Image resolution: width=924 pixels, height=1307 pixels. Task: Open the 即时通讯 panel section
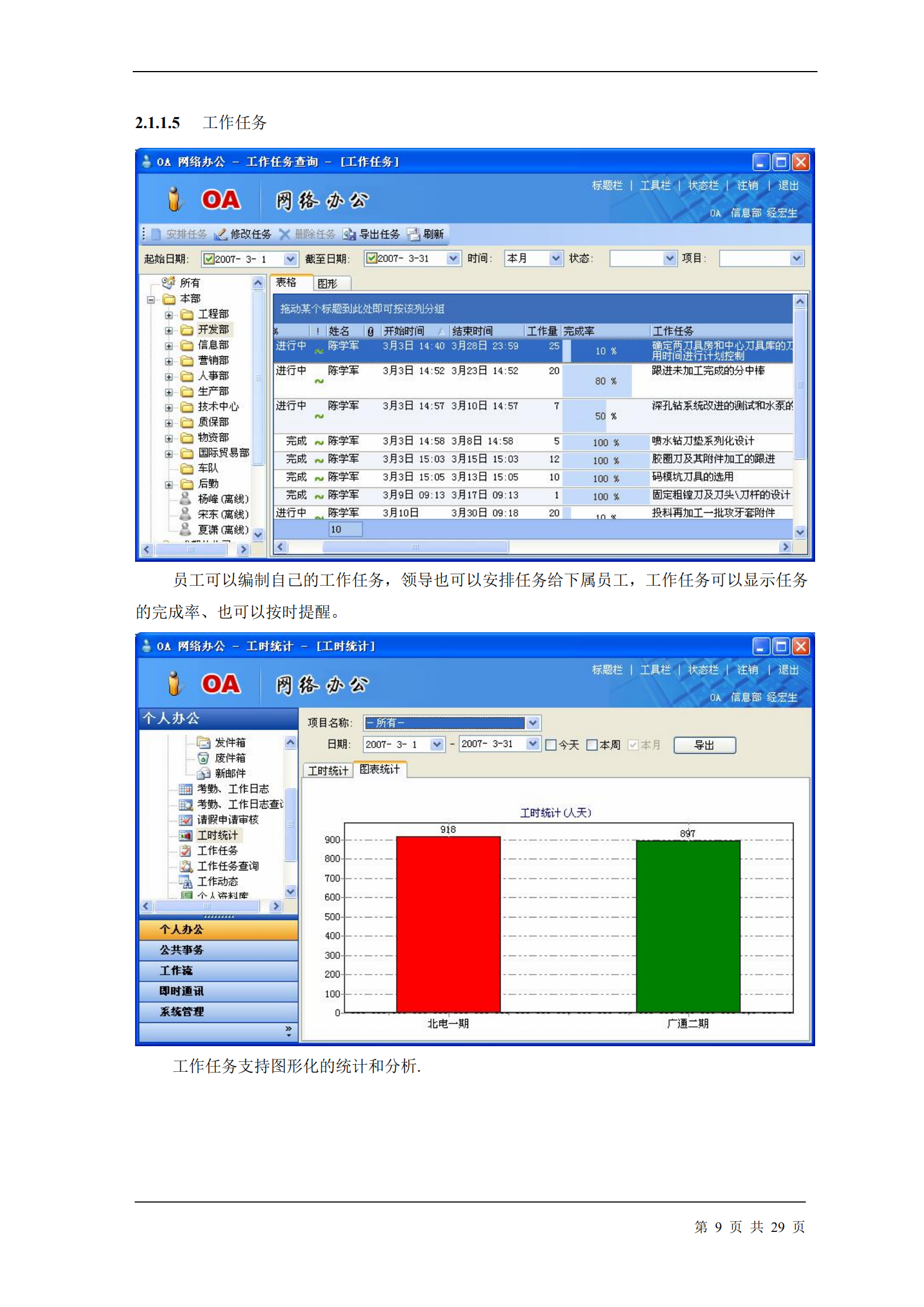pos(219,992)
